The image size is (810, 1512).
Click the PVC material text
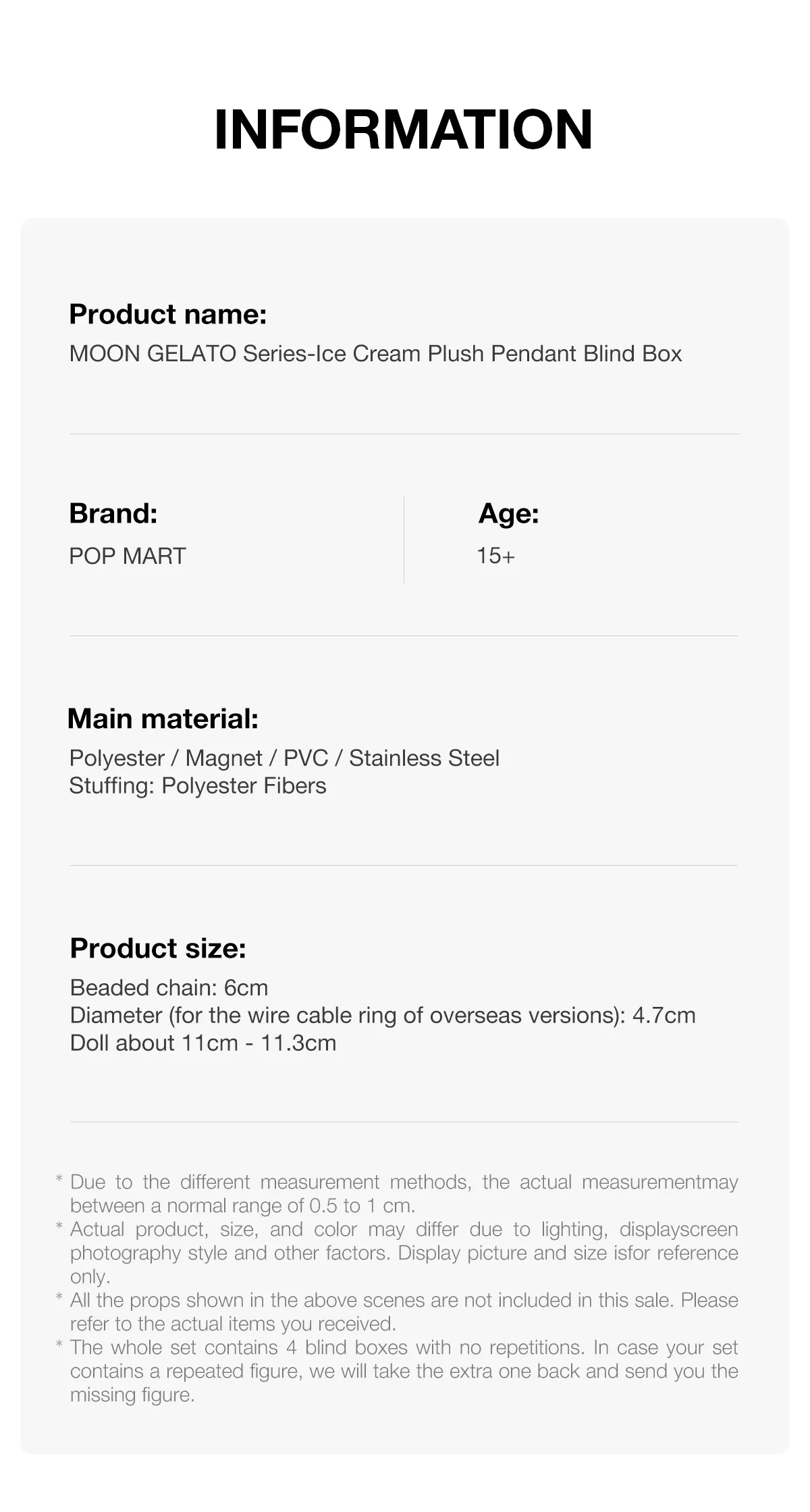pos(305,758)
